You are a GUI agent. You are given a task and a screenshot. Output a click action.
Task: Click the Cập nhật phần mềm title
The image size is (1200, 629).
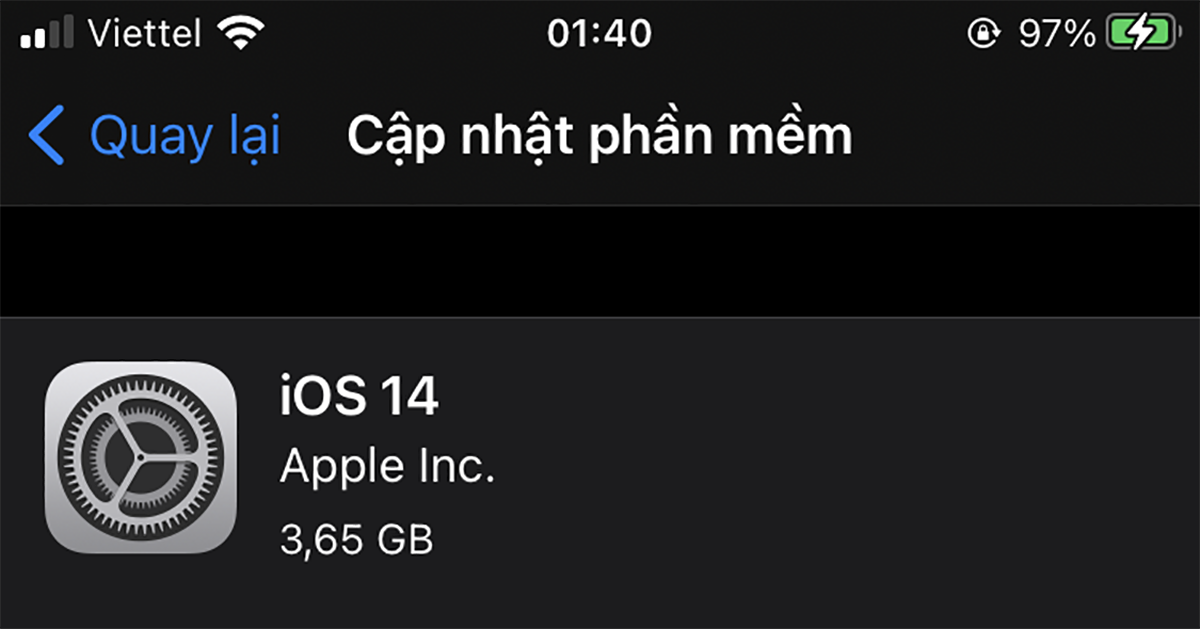coord(600,137)
